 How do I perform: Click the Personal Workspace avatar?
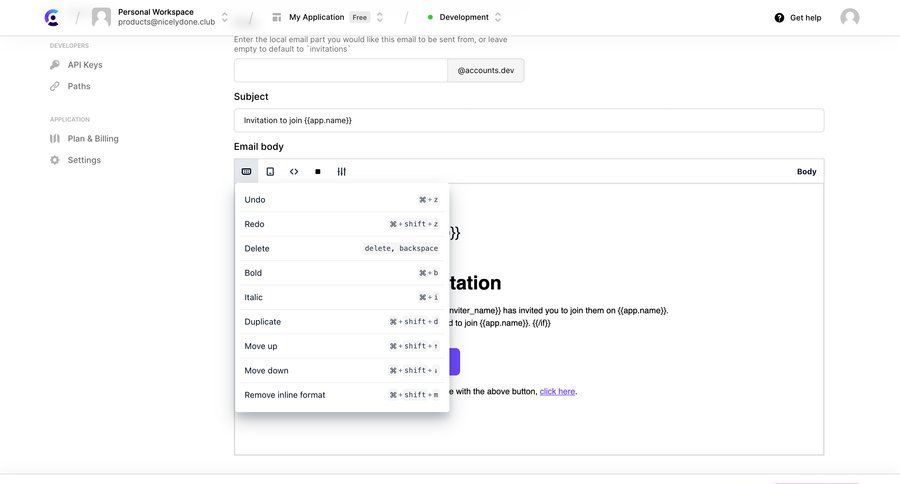[x=102, y=17]
